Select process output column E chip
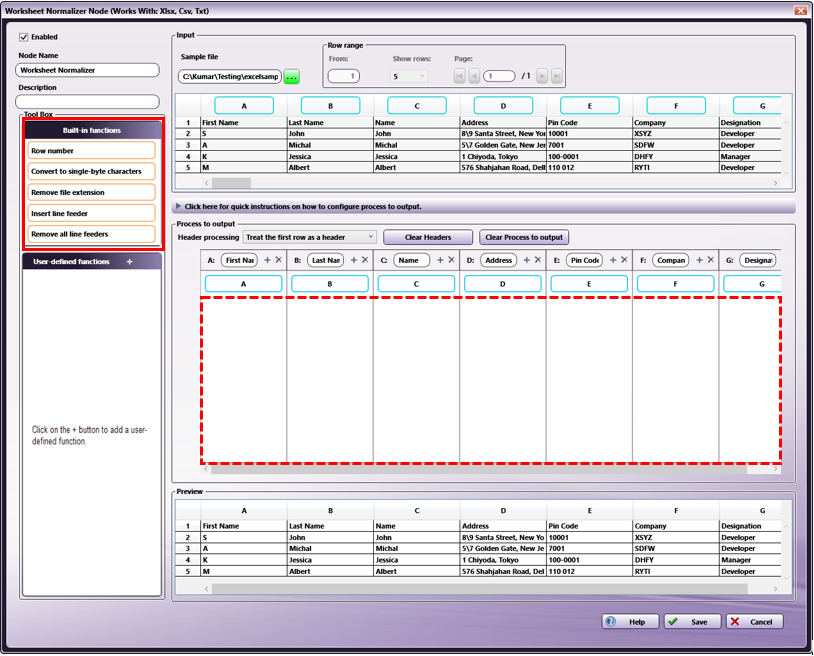 point(589,284)
